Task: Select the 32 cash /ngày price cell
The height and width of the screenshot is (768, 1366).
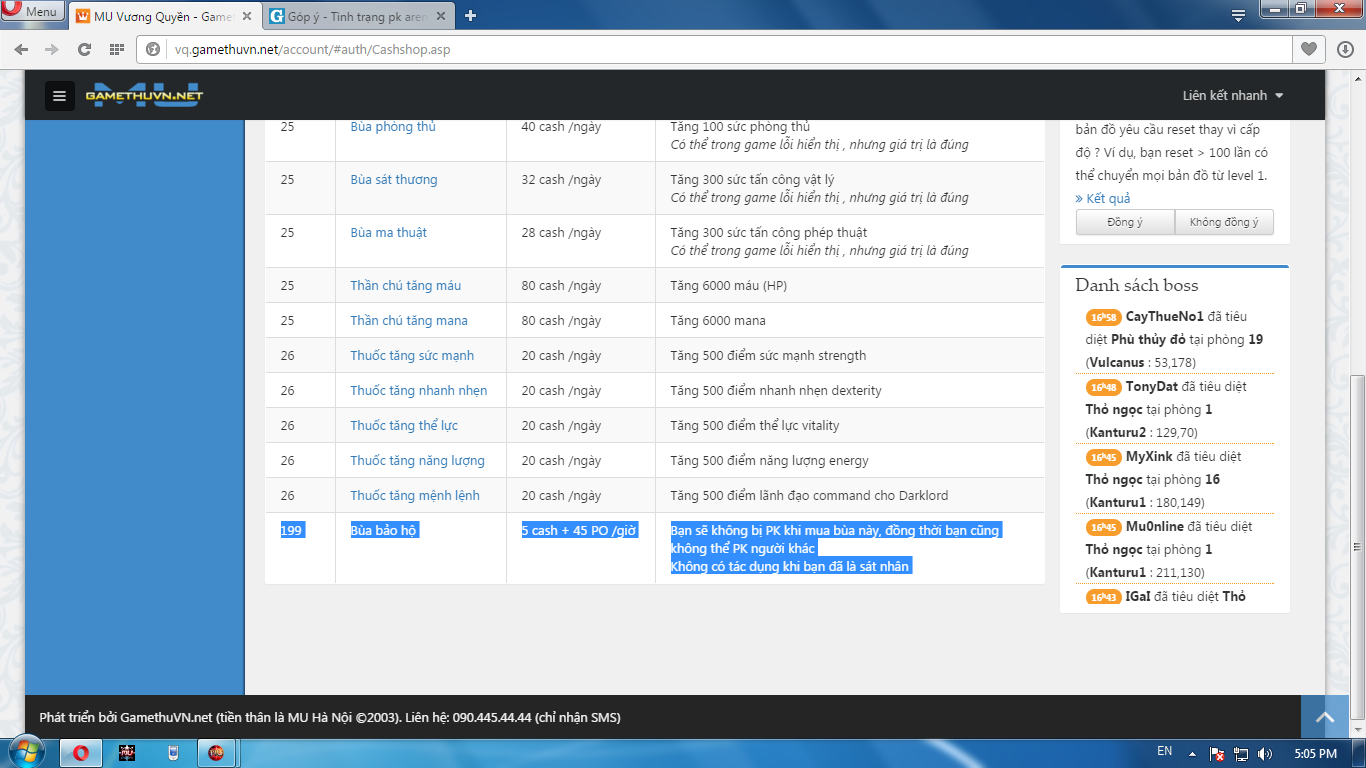Action: [561, 180]
